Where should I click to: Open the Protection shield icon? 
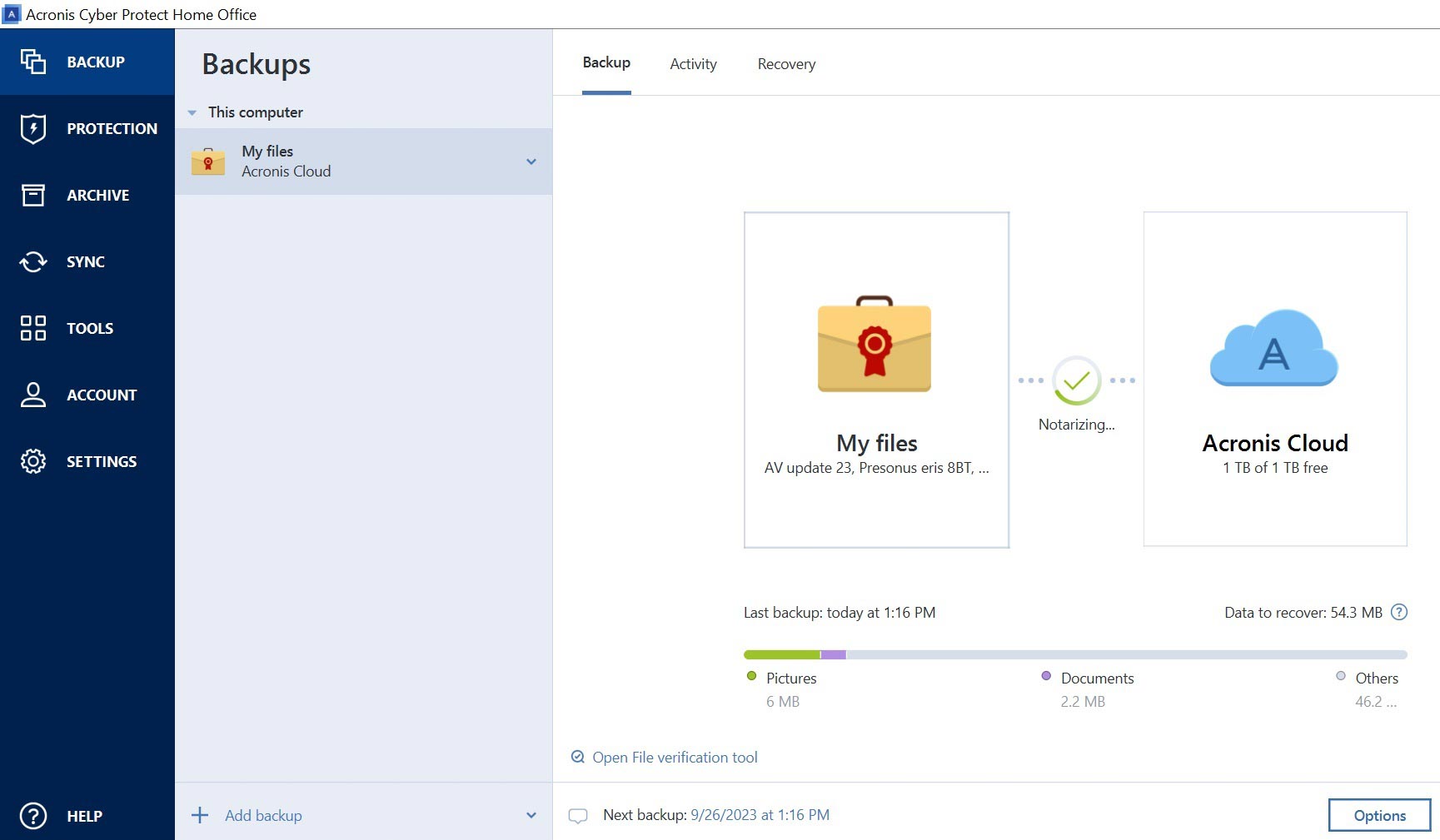click(x=33, y=128)
